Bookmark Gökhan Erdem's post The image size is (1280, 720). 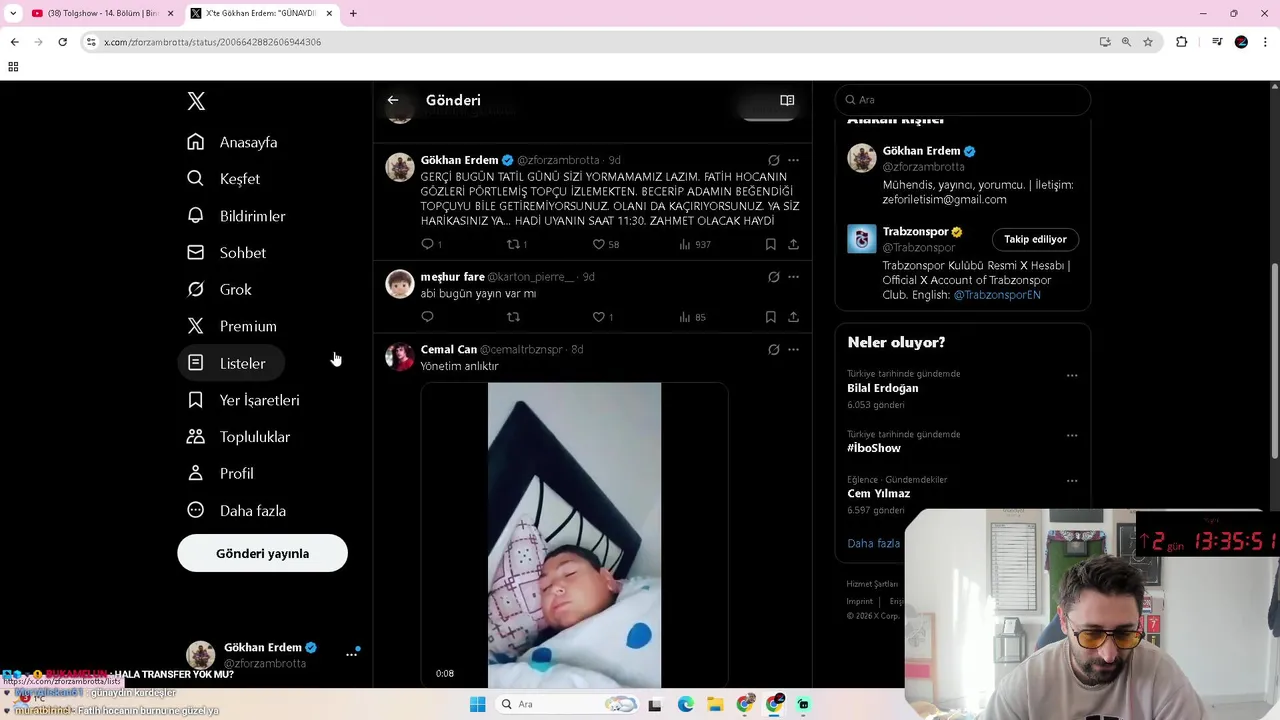coord(770,244)
